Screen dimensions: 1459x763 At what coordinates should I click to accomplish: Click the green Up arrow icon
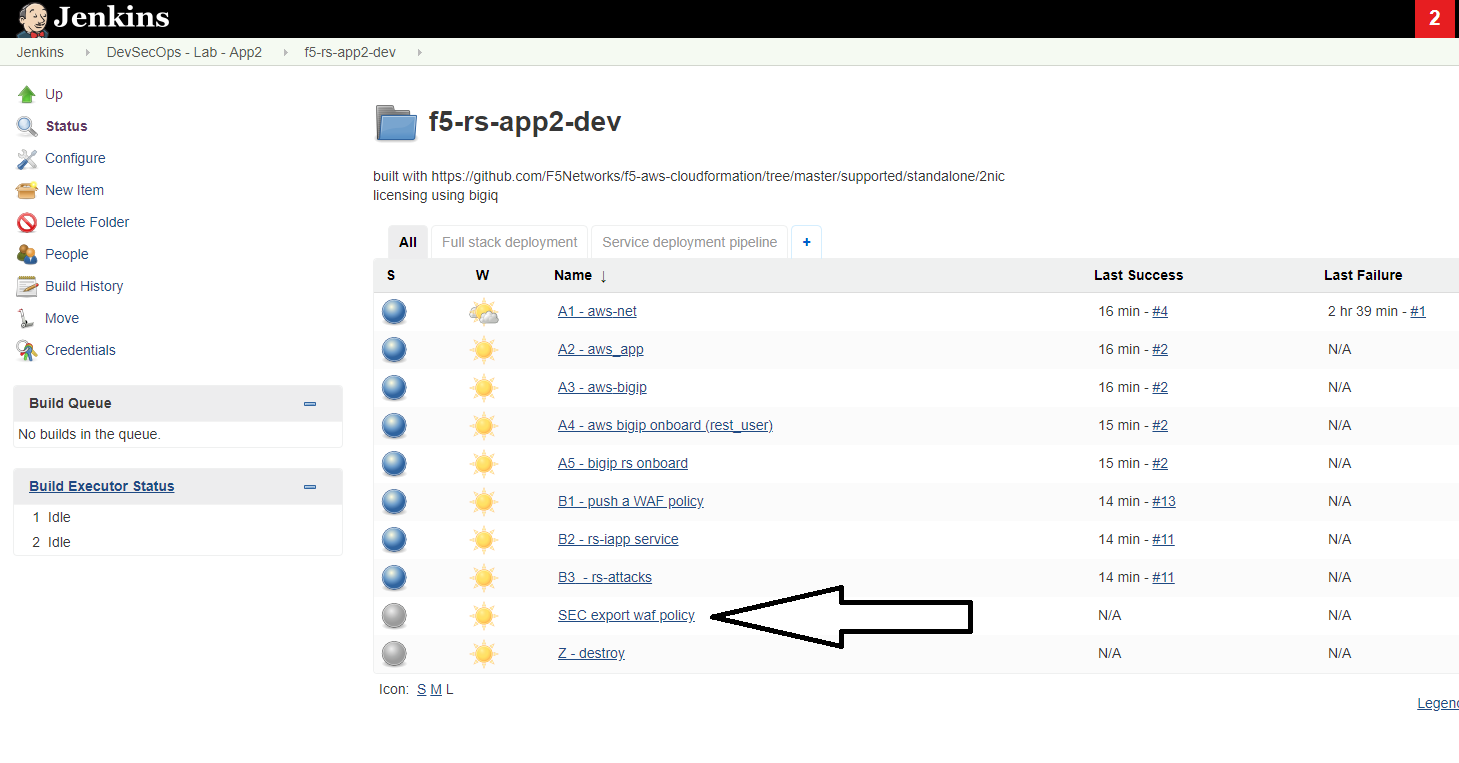27,94
